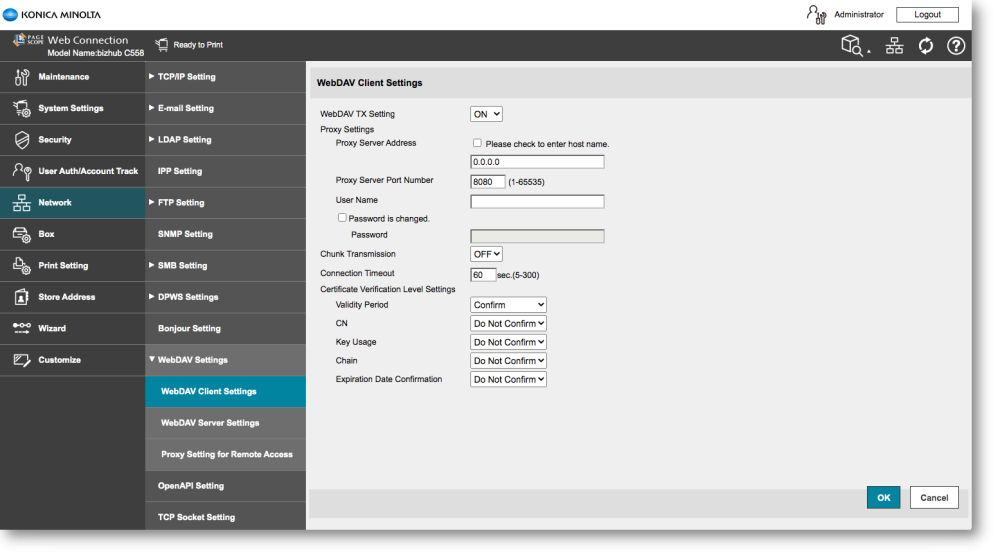Open the IPP Setting menu item
This screenshot has height=558, width=1000.
[x=225, y=171]
